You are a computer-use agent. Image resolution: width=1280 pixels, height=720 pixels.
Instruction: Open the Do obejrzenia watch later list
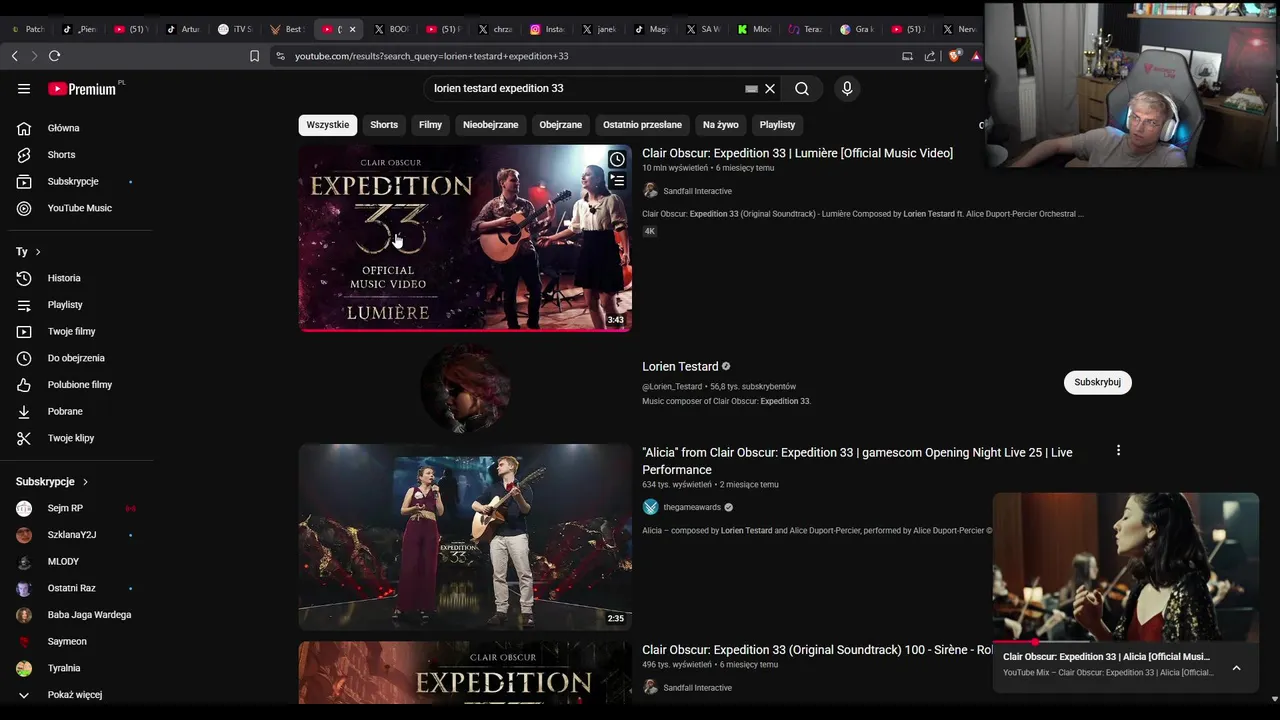click(76, 358)
